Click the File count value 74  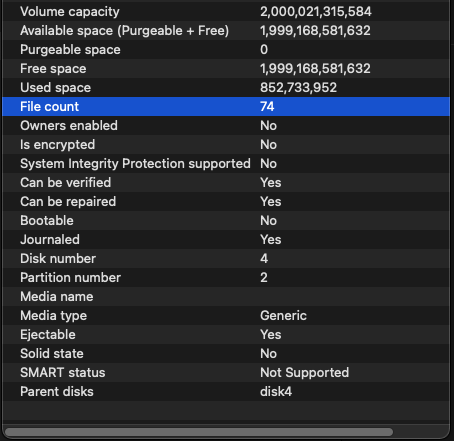(267, 107)
